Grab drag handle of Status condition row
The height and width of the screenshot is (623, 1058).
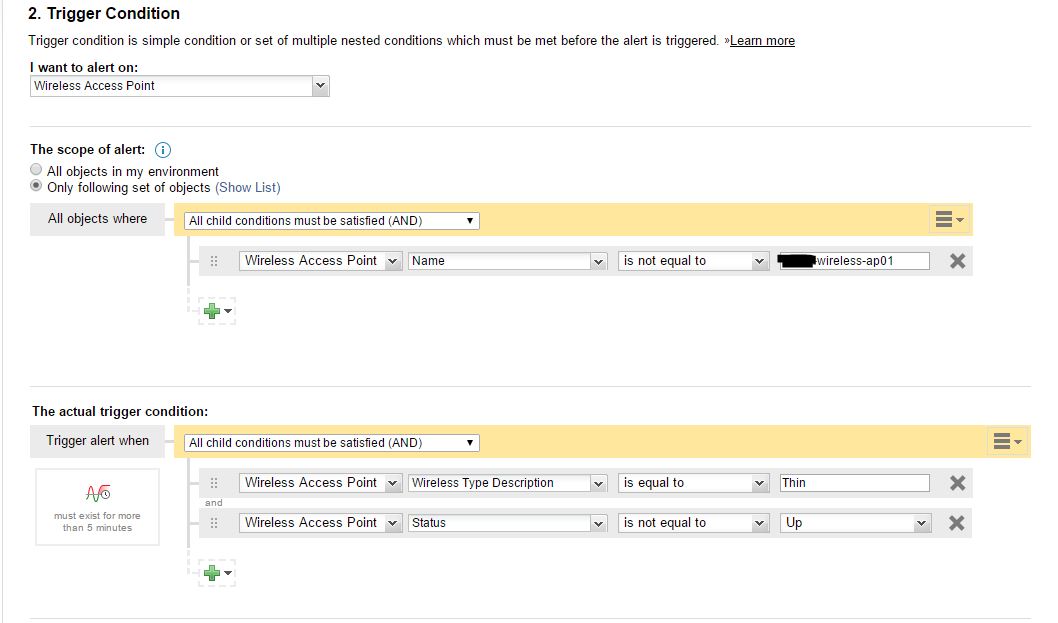tap(214, 523)
